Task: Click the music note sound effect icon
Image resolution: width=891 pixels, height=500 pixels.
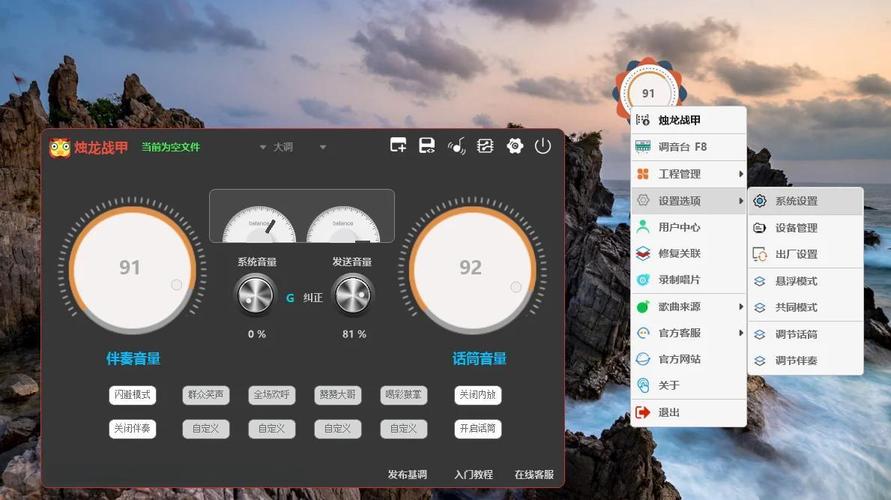Action: tap(456, 146)
